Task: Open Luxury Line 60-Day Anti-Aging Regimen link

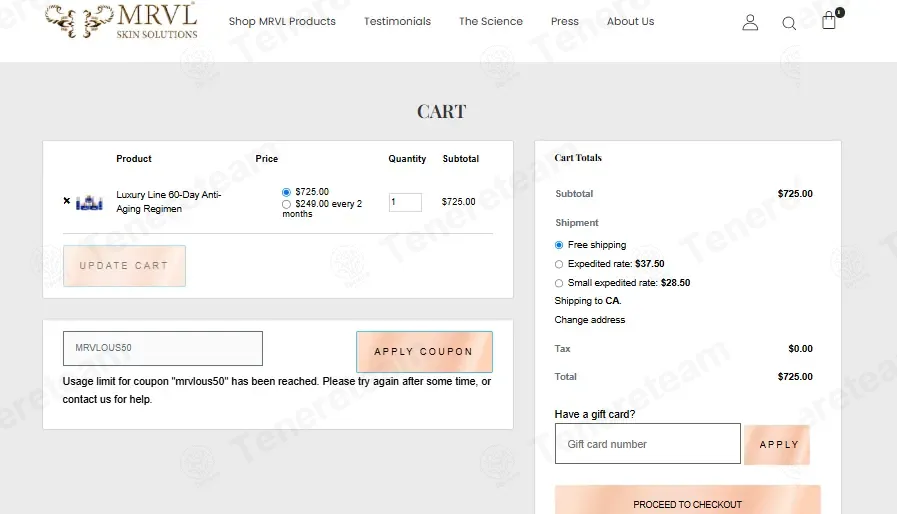Action: 169,201
